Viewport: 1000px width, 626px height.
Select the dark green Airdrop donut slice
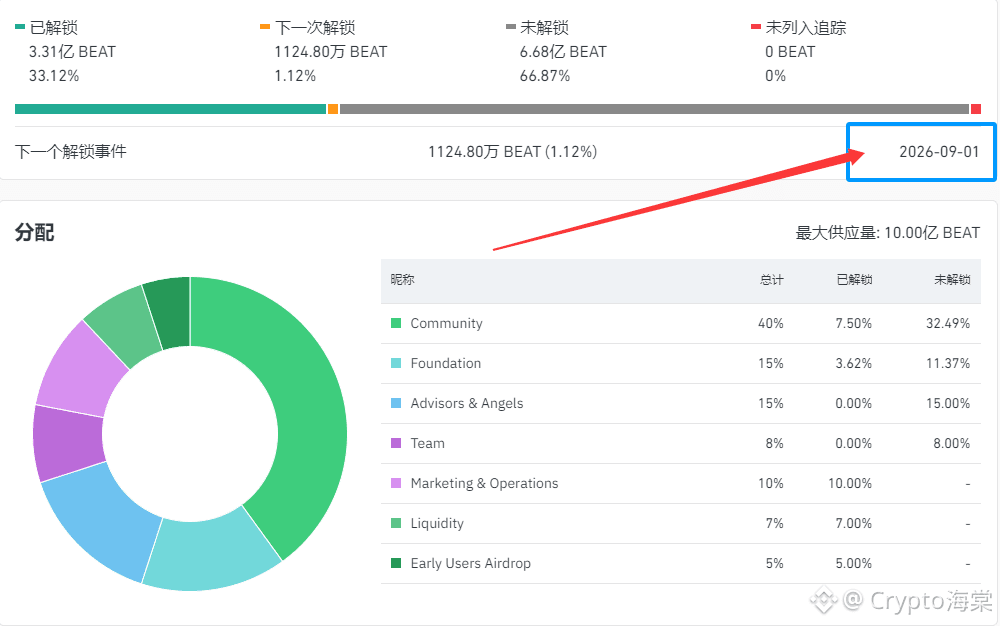tap(170, 312)
